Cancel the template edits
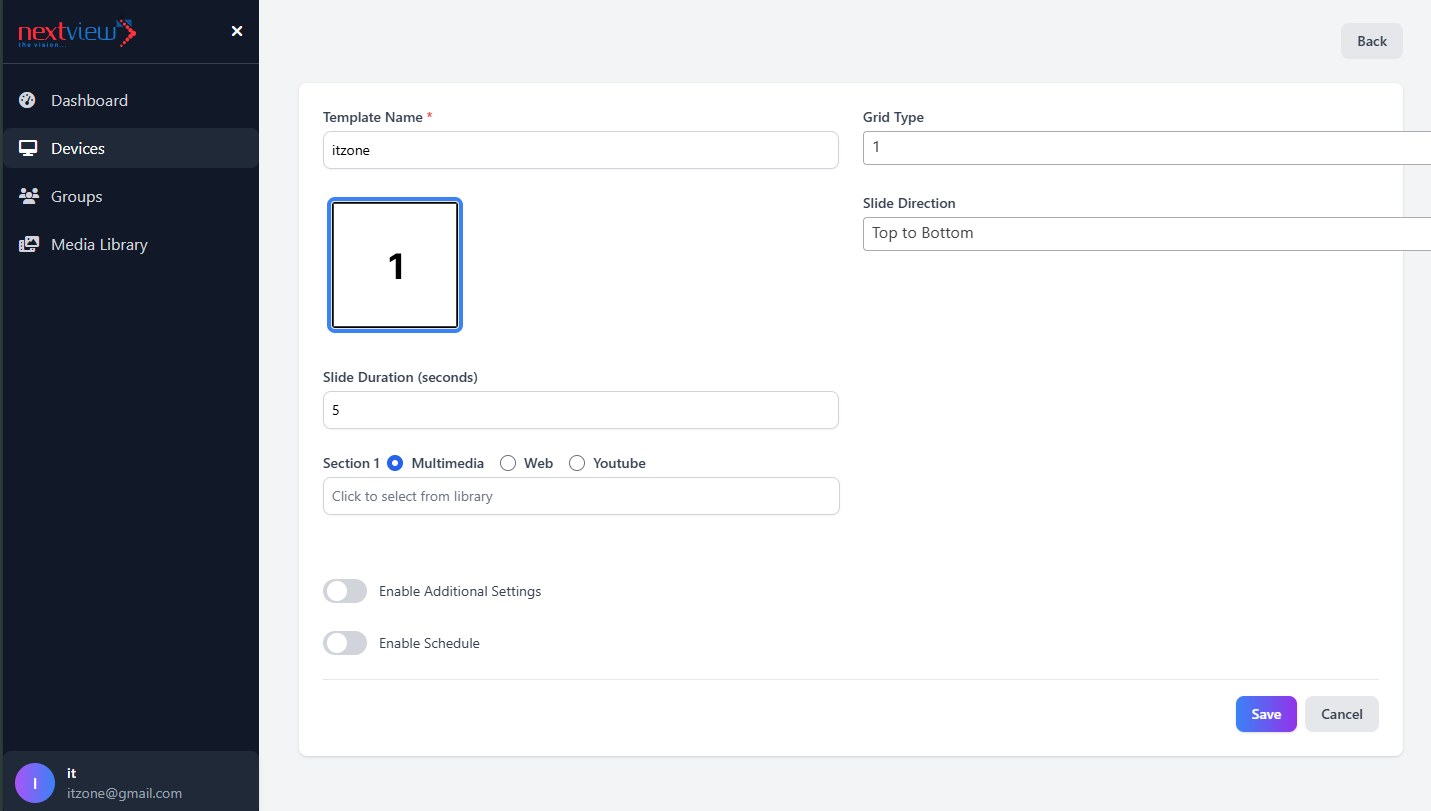 click(1341, 713)
